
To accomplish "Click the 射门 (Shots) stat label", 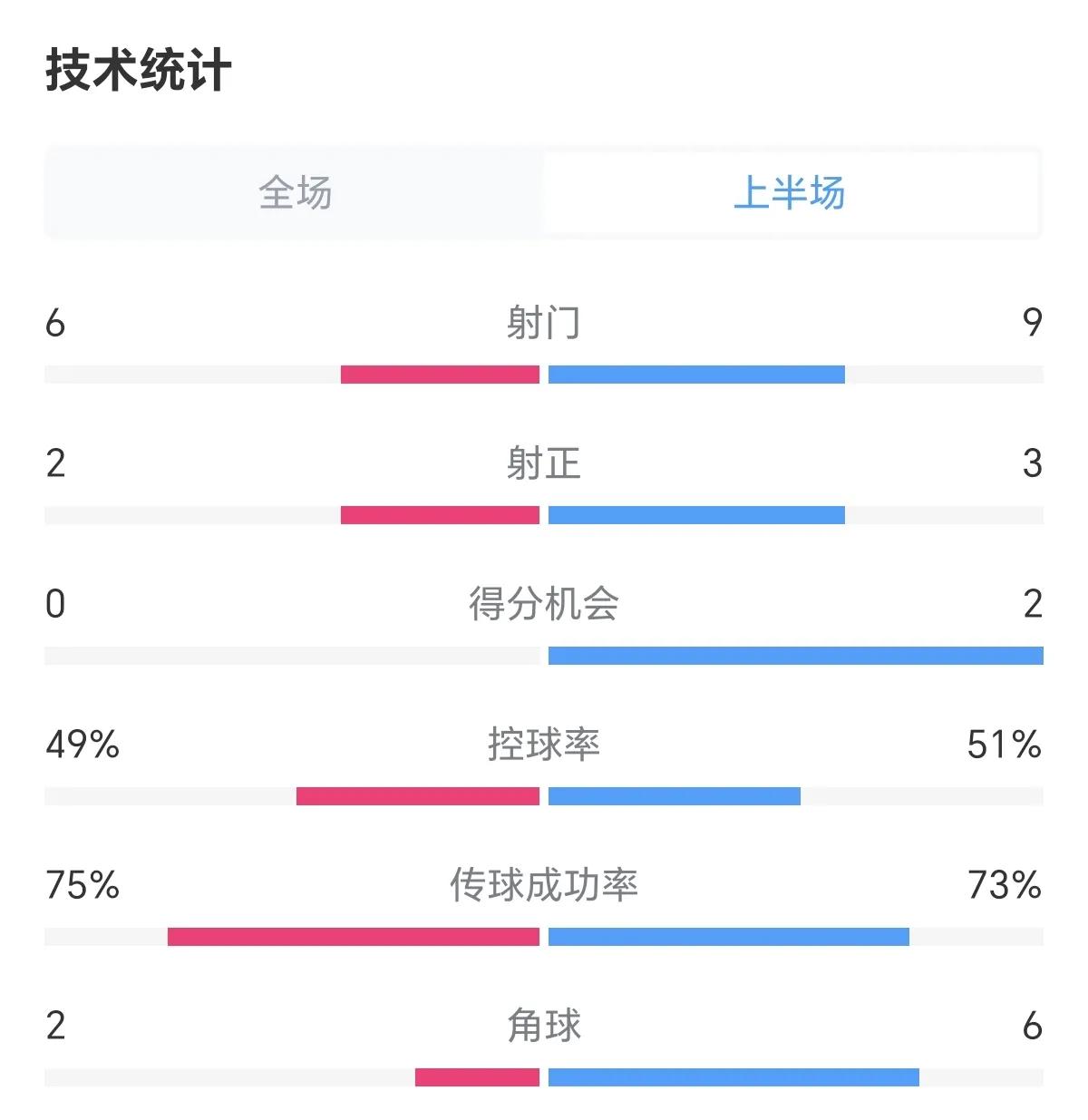I will (x=544, y=322).
